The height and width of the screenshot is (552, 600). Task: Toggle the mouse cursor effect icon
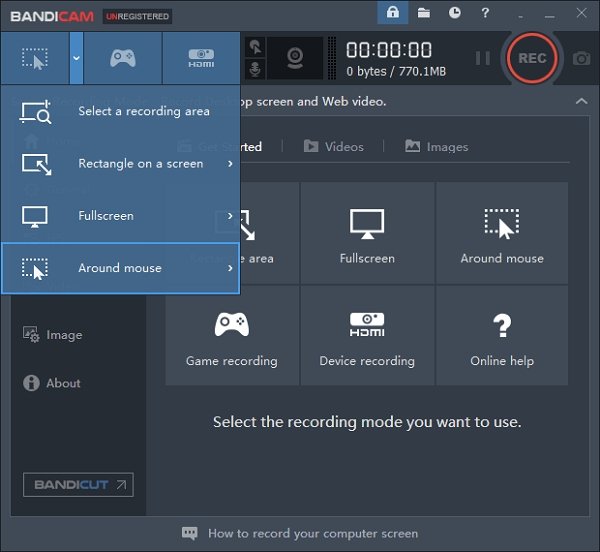tap(255, 47)
